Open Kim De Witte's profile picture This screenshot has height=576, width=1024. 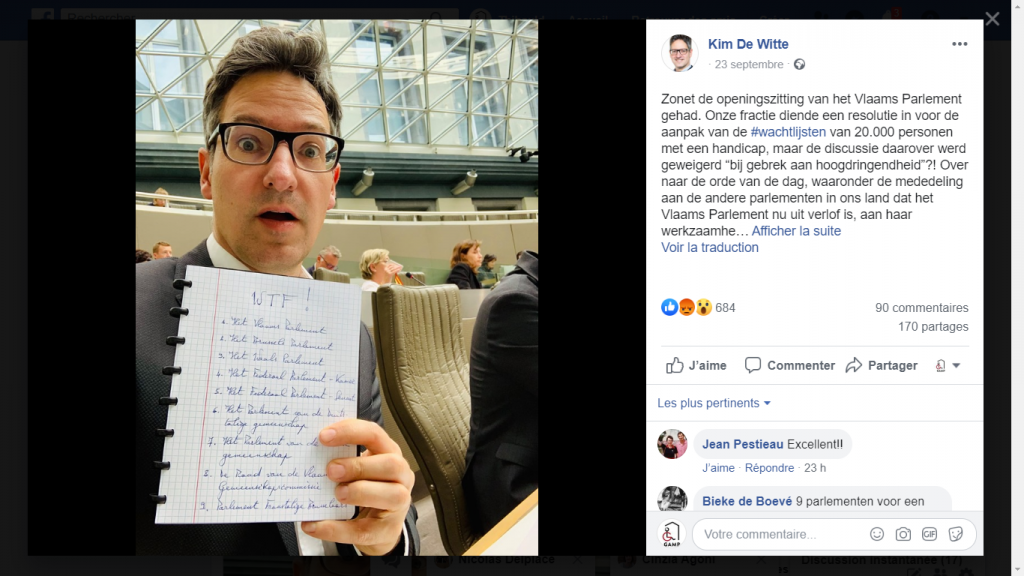pos(679,53)
